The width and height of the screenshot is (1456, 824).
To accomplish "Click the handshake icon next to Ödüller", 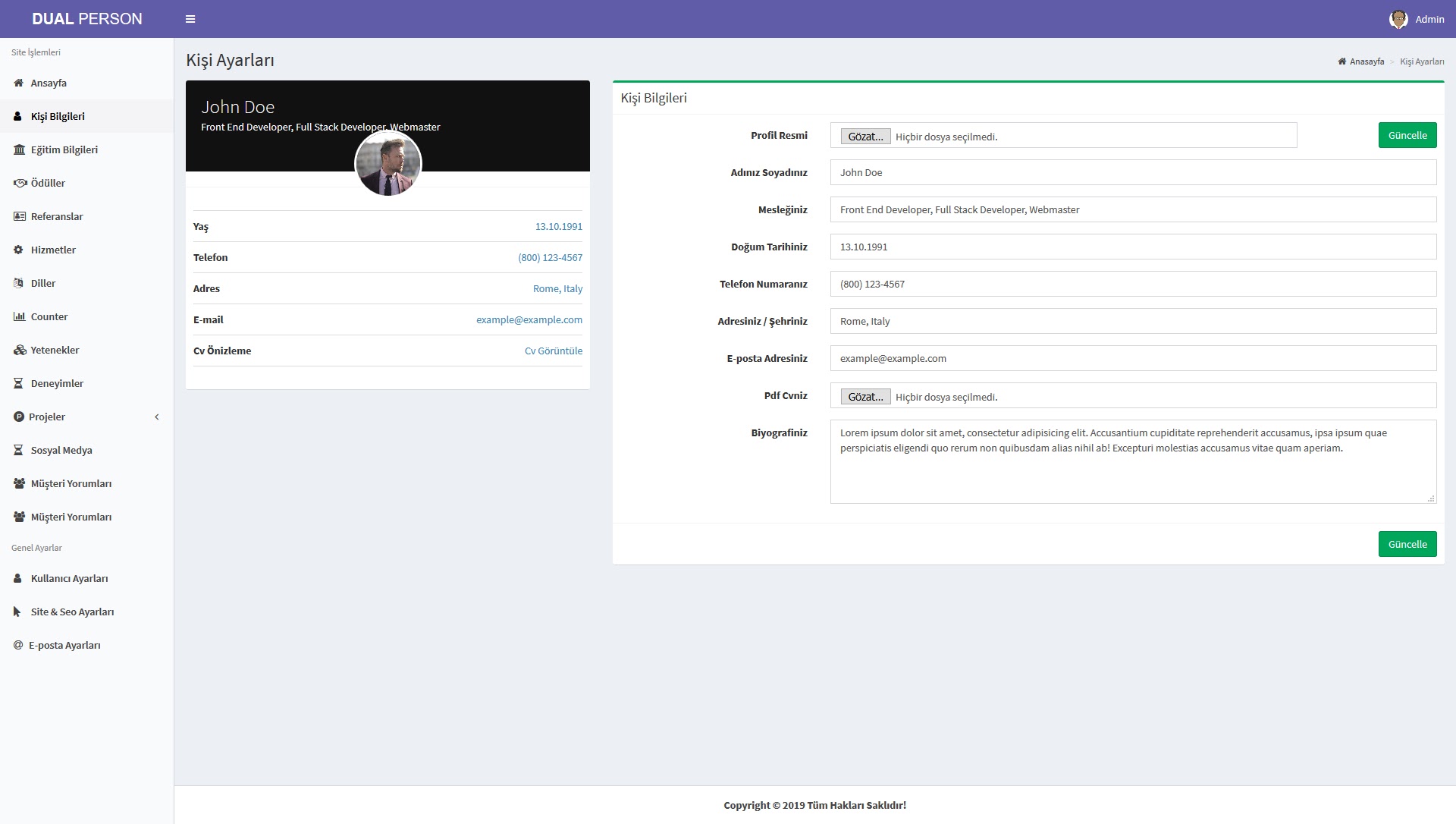I will point(20,183).
